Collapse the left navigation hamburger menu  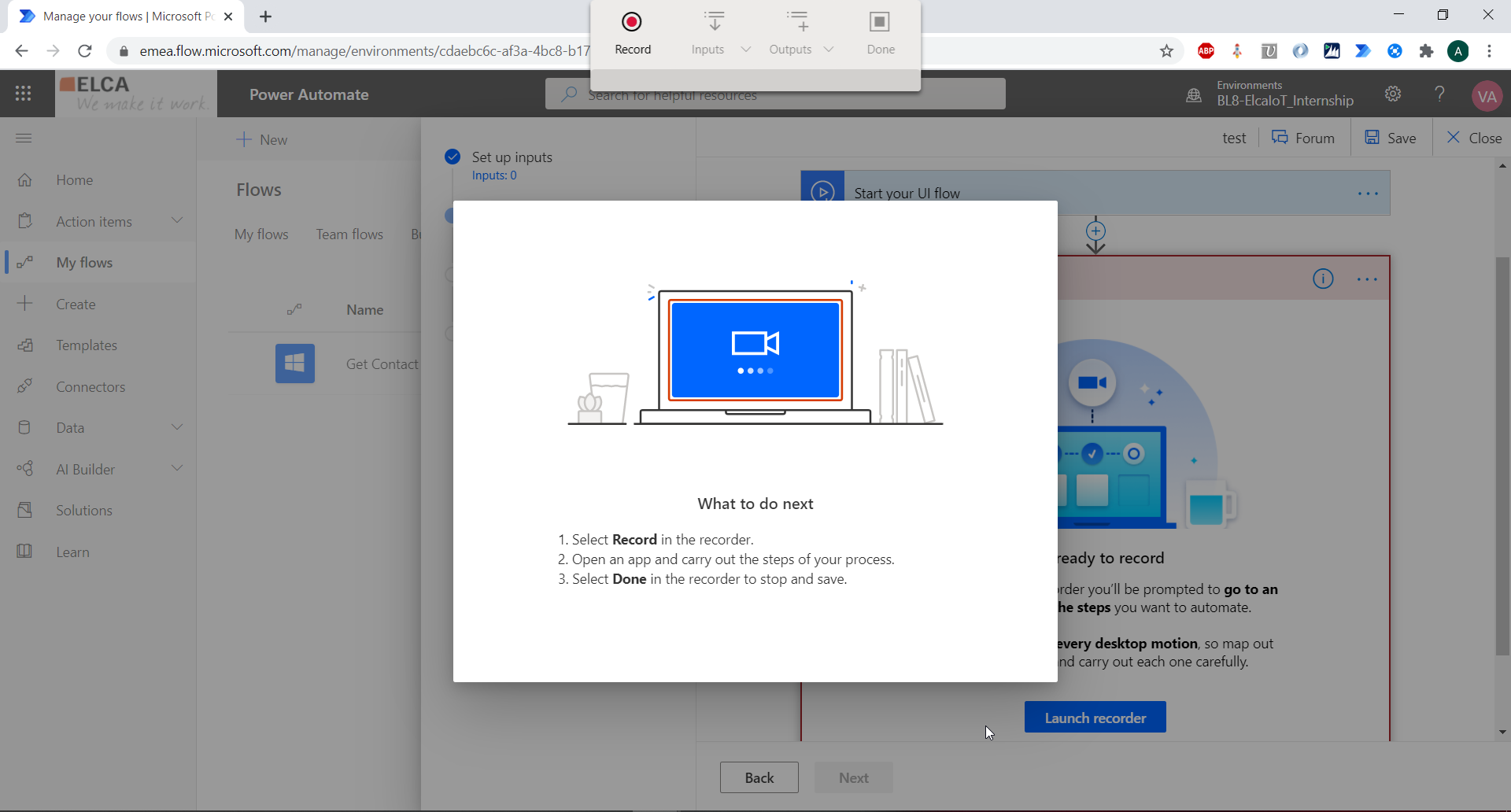24,138
